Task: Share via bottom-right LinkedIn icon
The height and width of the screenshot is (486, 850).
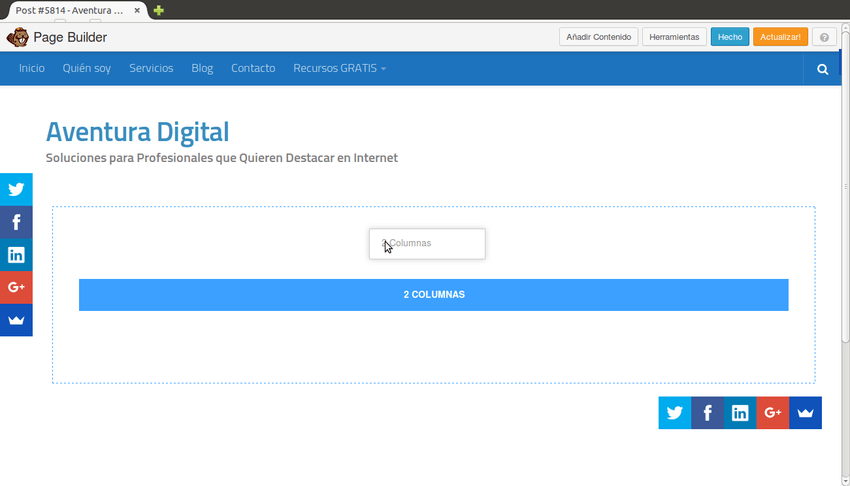Action: pyautogui.click(x=740, y=413)
